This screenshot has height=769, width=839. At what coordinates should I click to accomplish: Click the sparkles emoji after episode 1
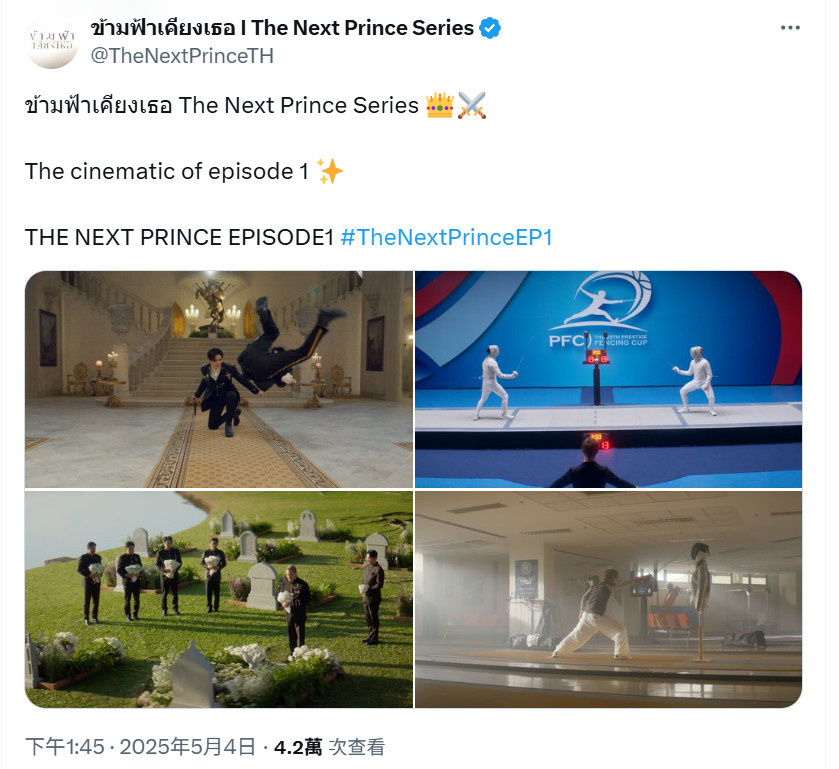click(x=330, y=171)
